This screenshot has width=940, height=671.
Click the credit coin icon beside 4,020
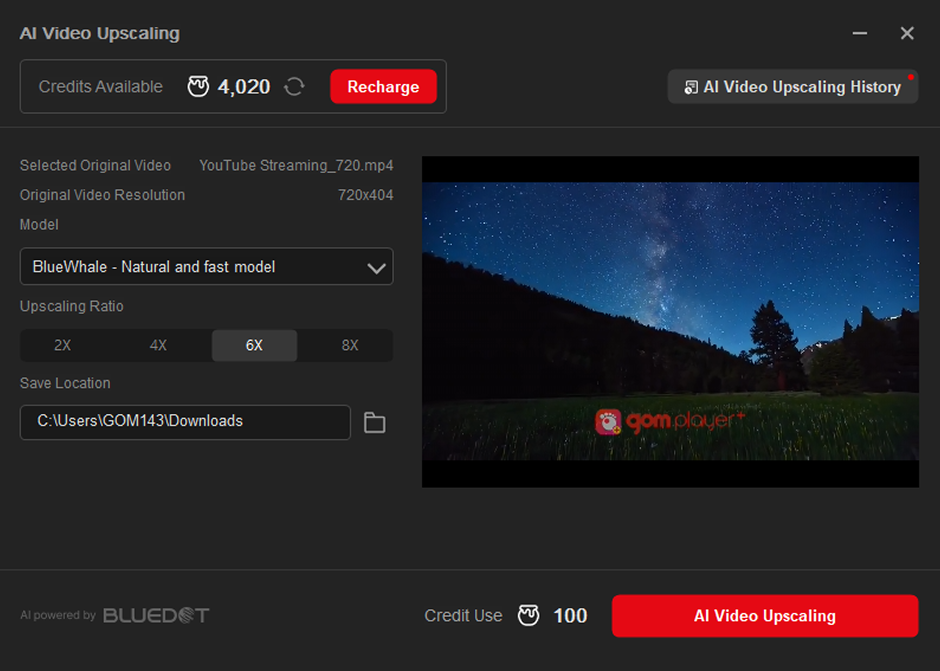(x=198, y=87)
